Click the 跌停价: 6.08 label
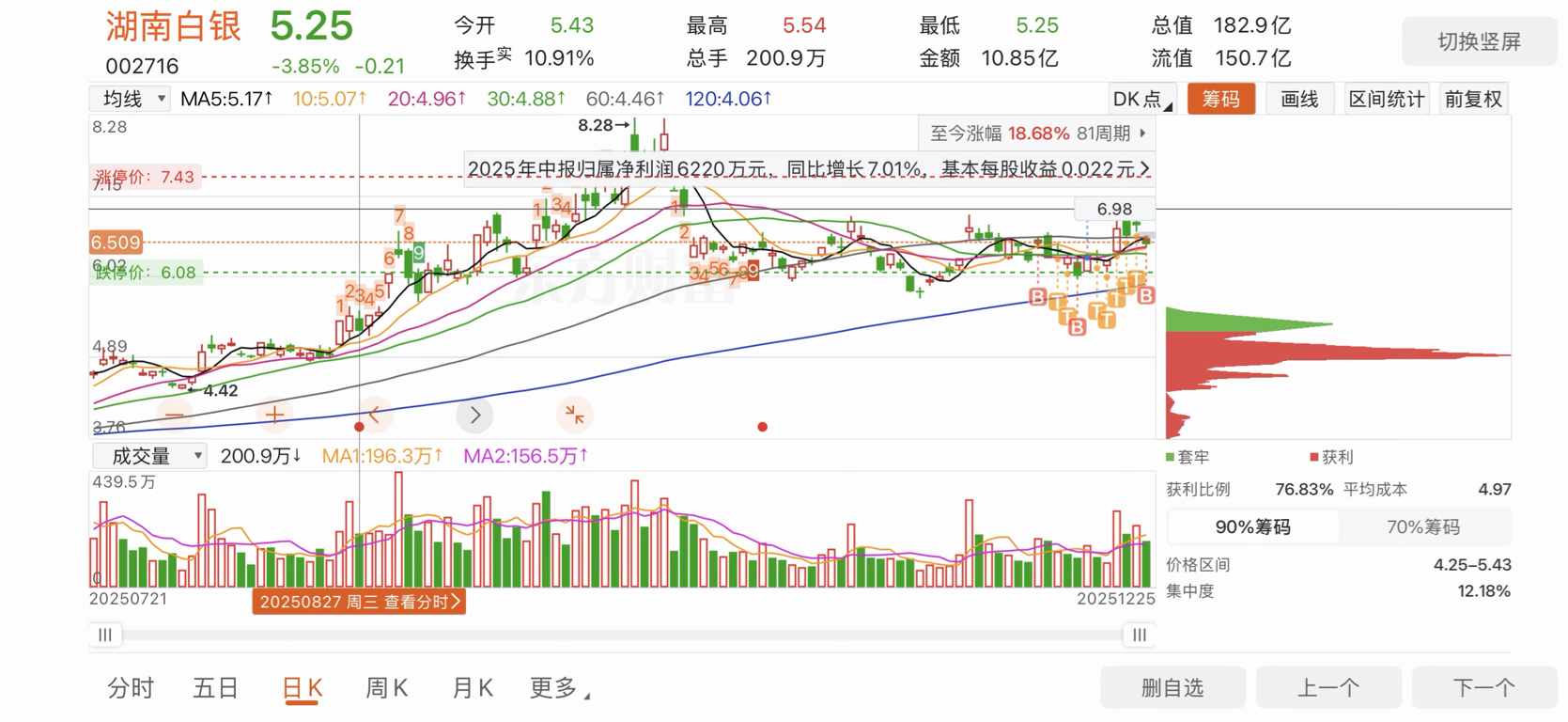Screen dimensions: 1568x722 [146, 273]
